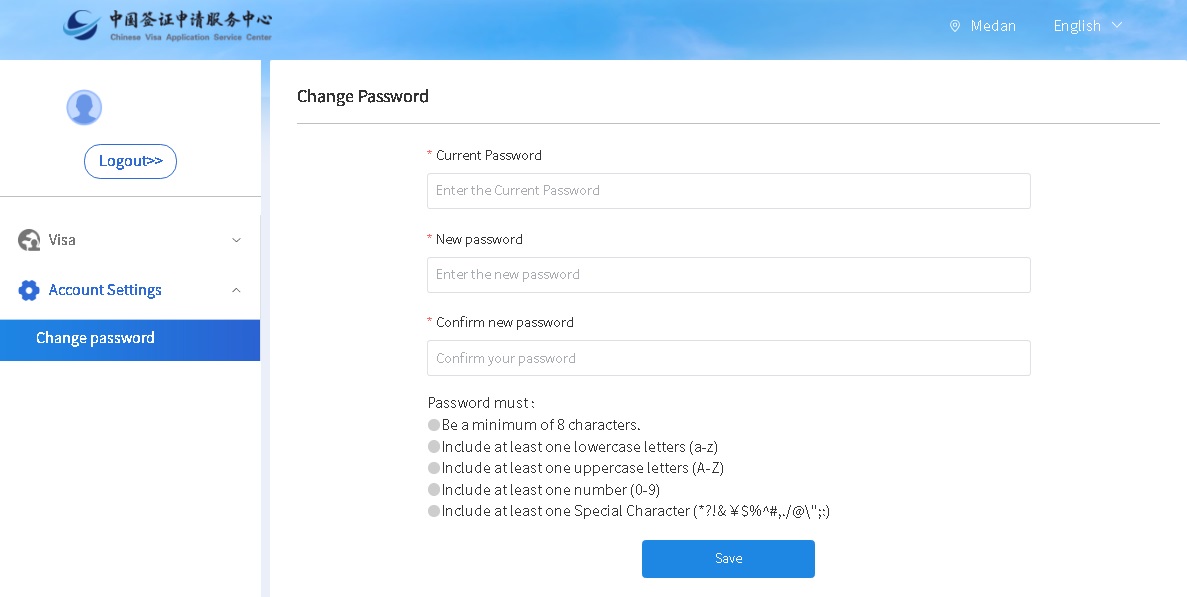
Task: Collapse the Account Settings section chevron
Action: [236, 290]
